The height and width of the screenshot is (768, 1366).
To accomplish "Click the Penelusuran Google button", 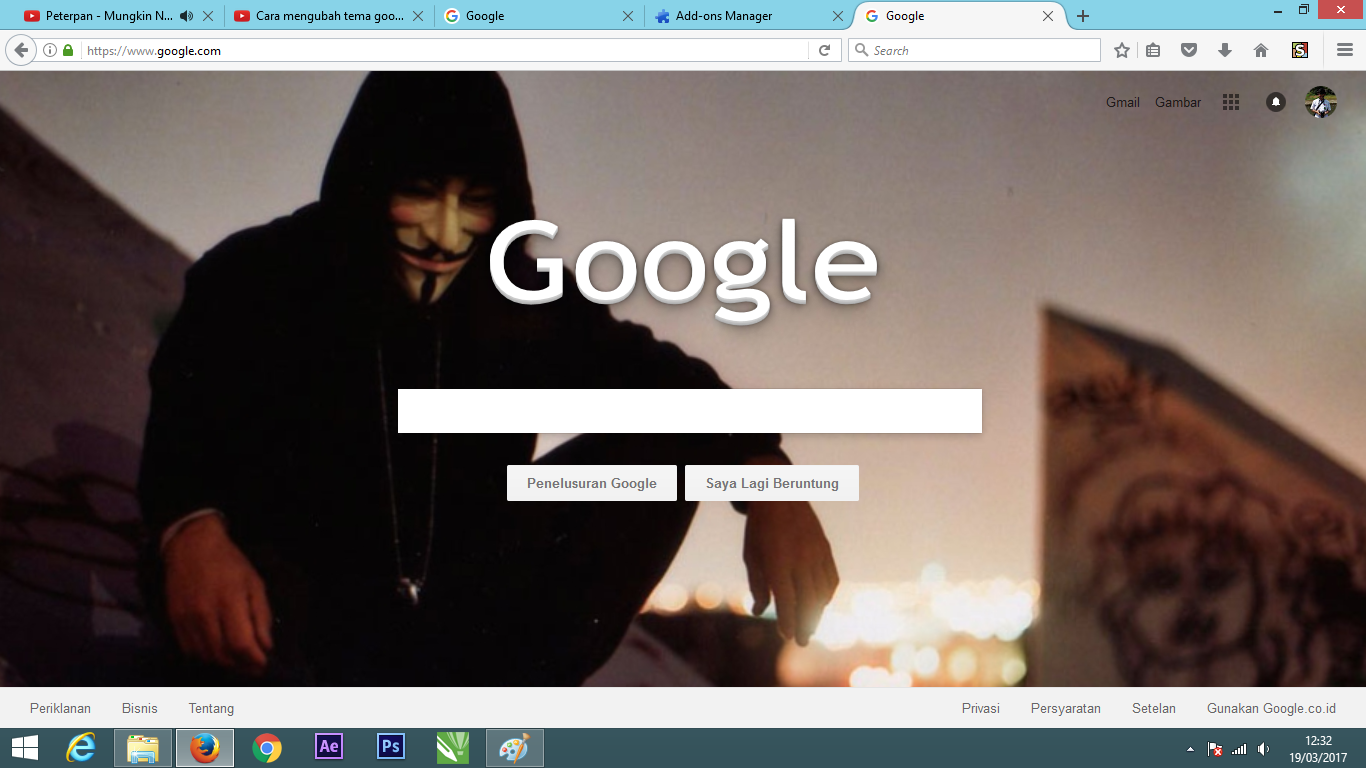I will (x=592, y=483).
